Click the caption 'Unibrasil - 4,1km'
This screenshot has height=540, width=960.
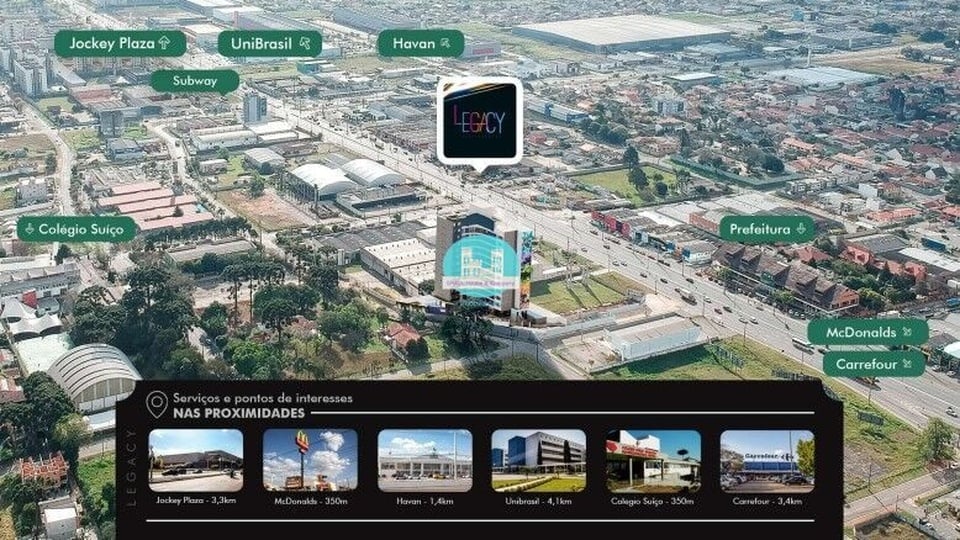[539, 501]
